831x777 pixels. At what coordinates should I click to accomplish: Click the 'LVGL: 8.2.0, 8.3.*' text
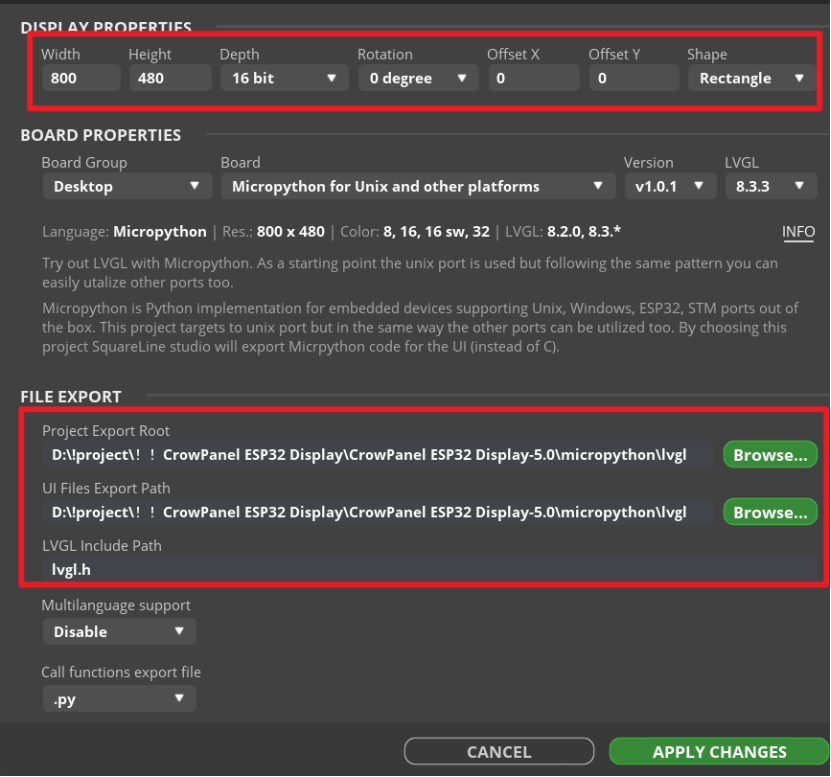point(563,232)
